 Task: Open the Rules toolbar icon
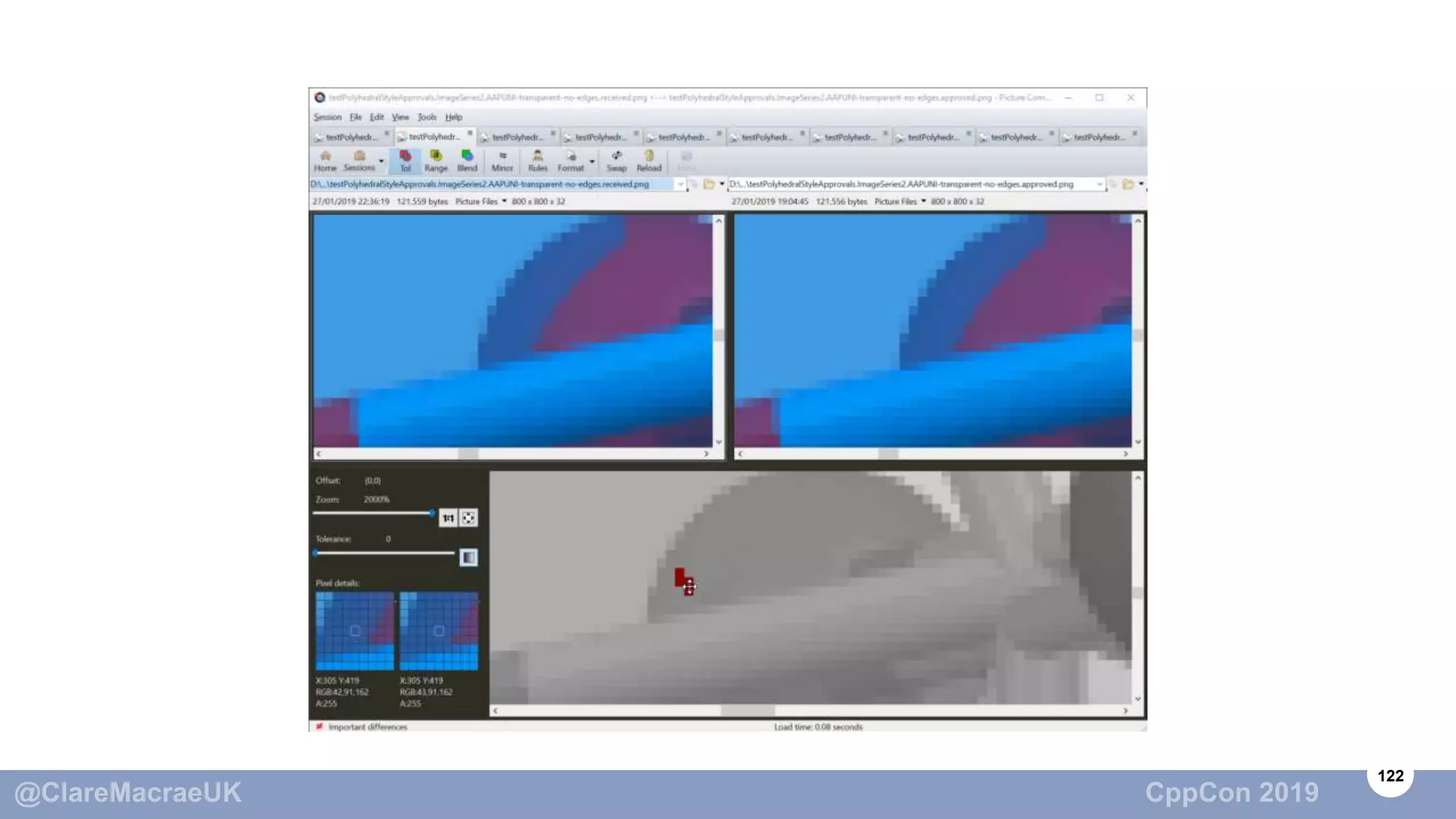[x=537, y=161]
